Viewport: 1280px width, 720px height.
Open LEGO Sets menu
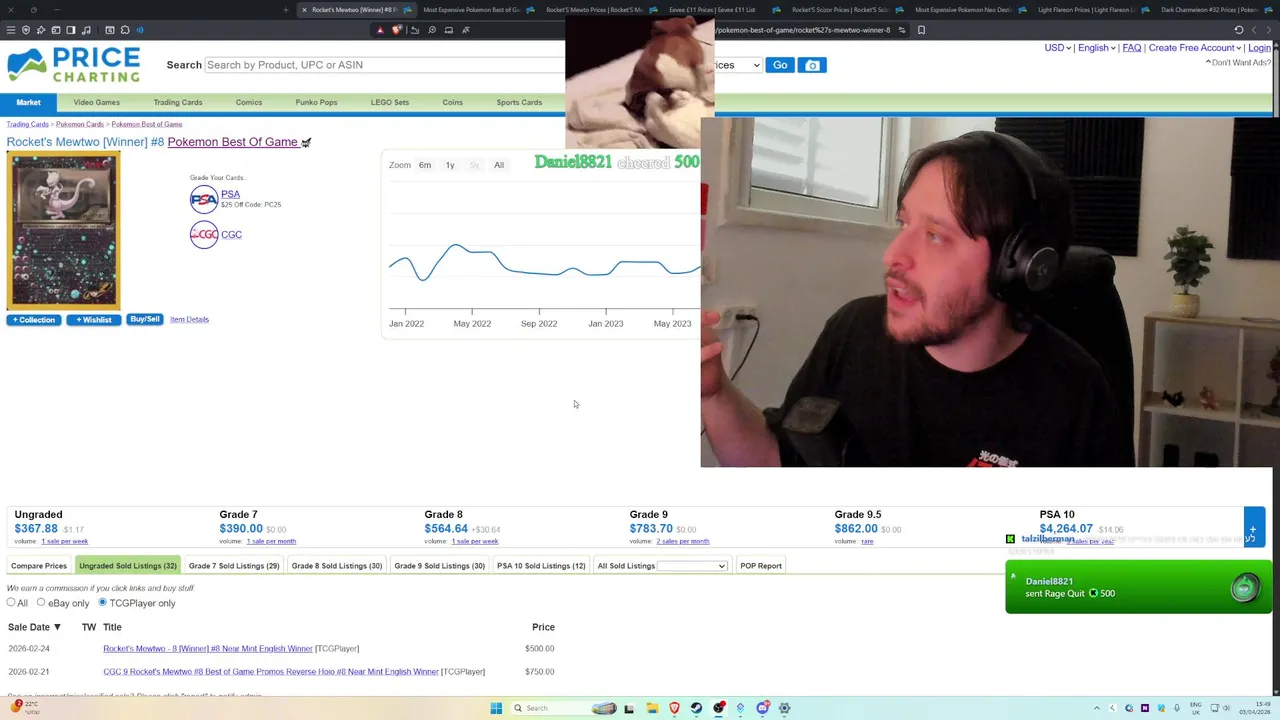(x=390, y=102)
